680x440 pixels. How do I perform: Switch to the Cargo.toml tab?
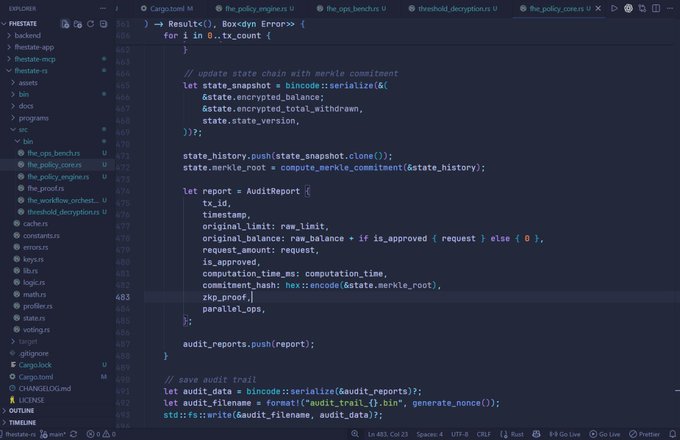coord(167,8)
